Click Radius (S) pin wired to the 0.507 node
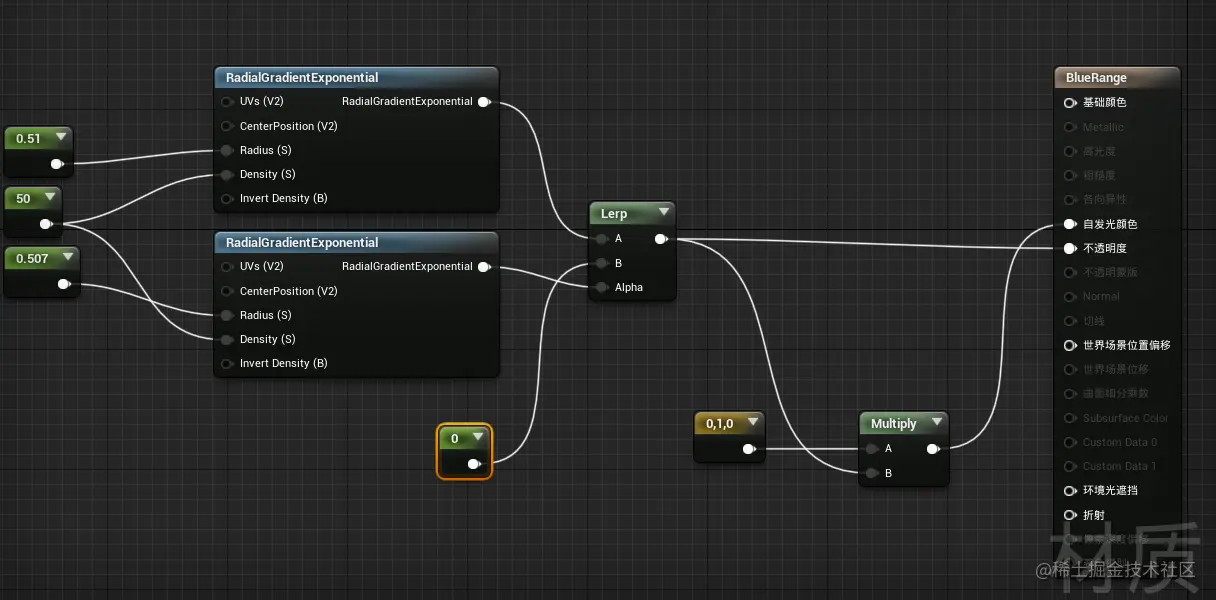 pyautogui.click(x=227, y=315)
